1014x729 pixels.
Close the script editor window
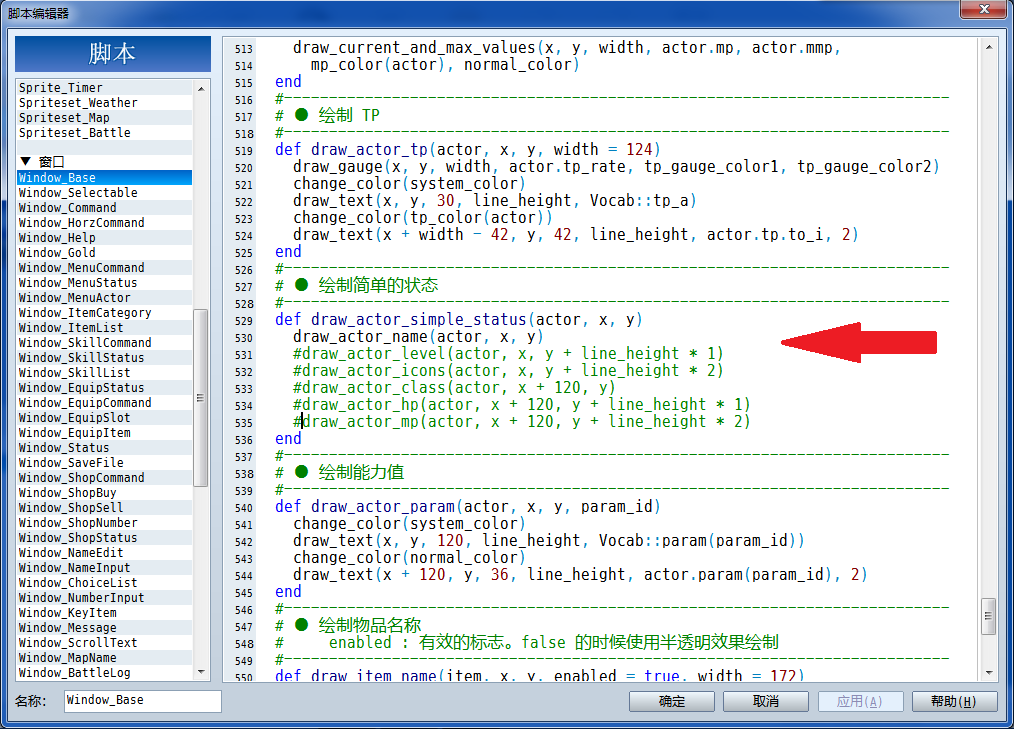984,9
